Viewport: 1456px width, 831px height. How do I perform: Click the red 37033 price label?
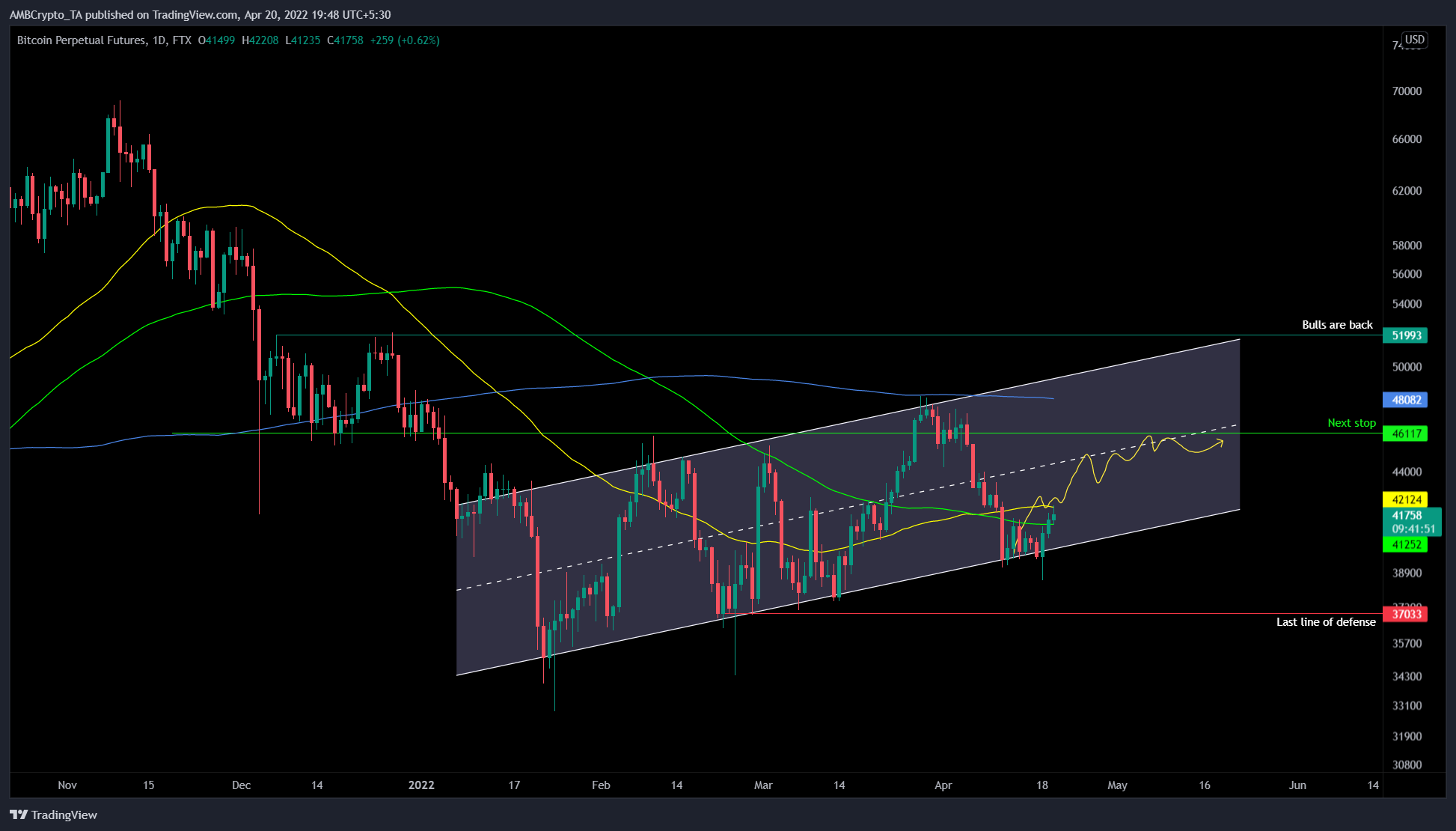pyautogui.click(x=1405, y=614)
